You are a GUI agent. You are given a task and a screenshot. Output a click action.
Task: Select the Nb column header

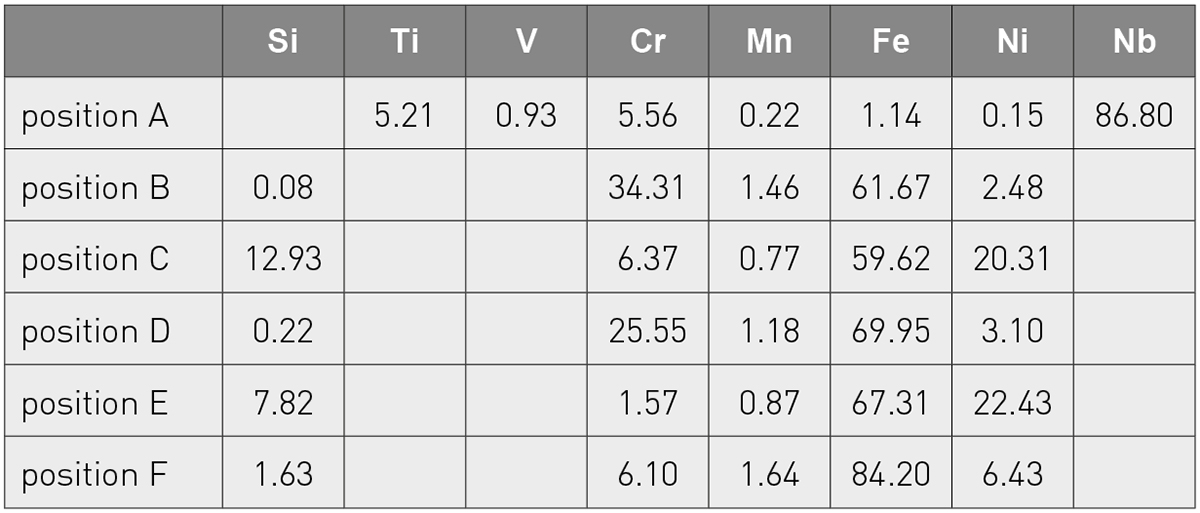(1134, 41)
